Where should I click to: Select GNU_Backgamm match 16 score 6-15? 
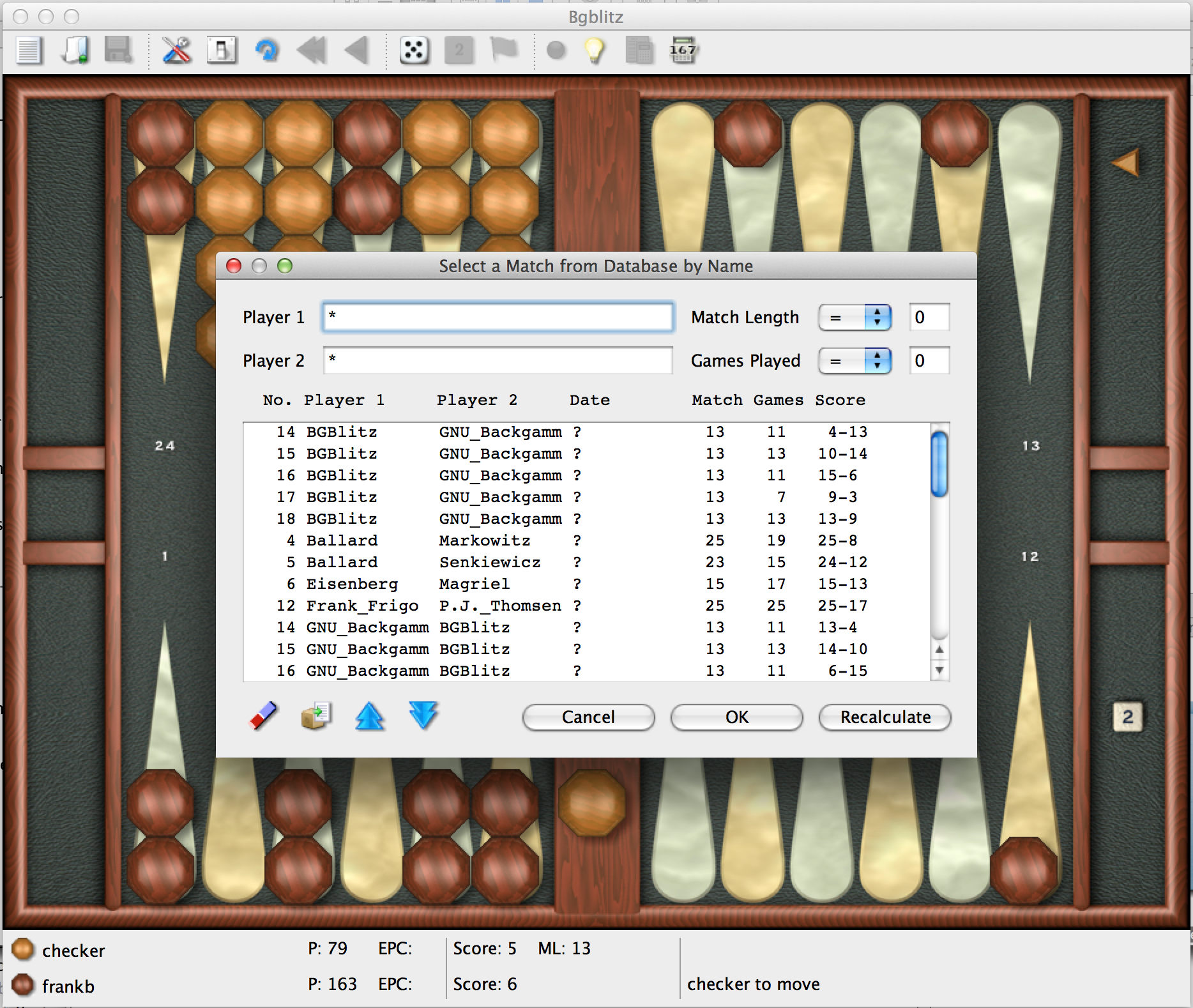(587, 671)
